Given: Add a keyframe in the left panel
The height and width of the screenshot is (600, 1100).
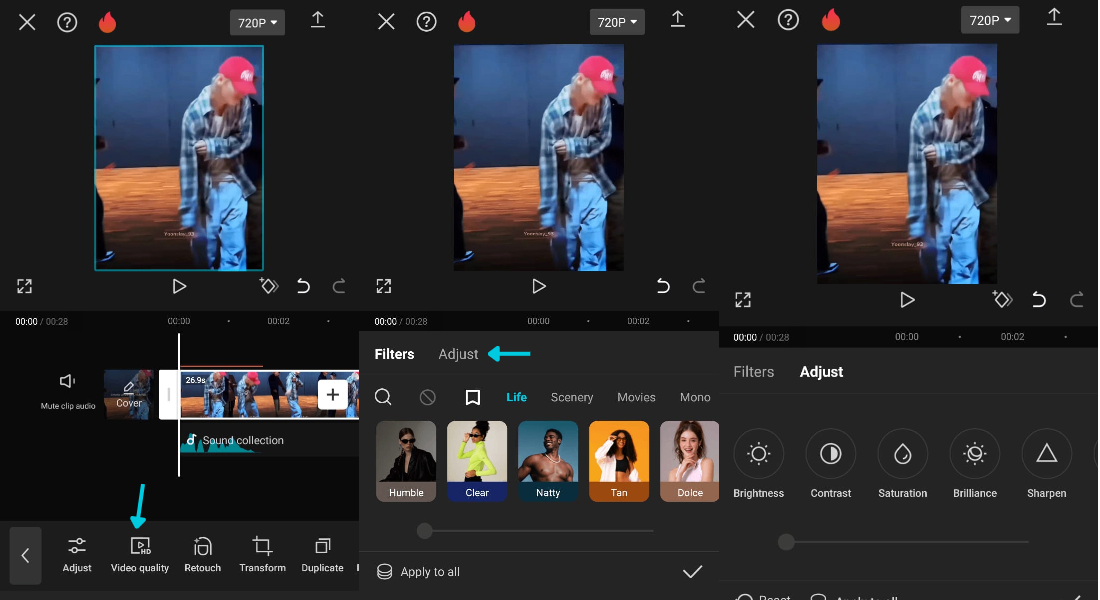Looking at the screenshot, I should (x=269, y=286).
